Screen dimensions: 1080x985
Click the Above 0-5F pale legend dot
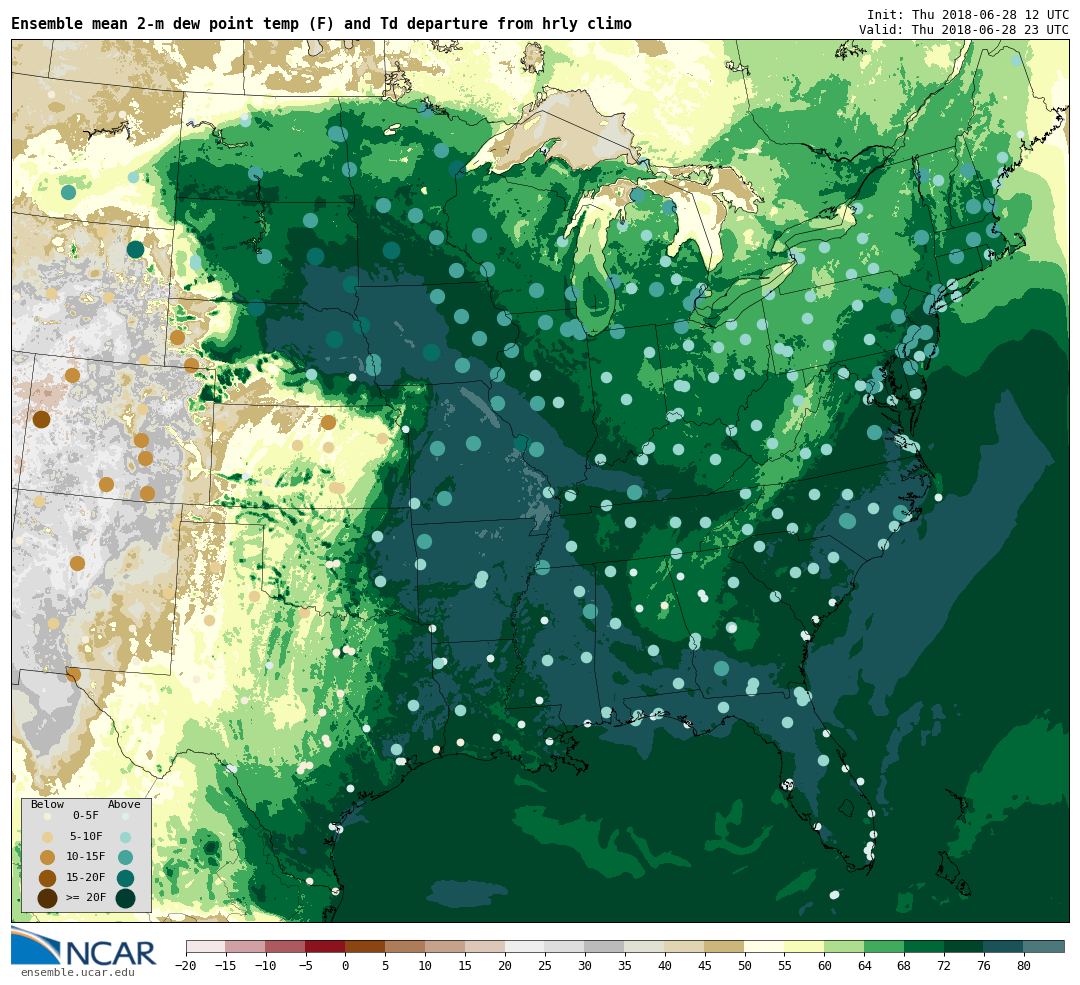tap(125, 816)
